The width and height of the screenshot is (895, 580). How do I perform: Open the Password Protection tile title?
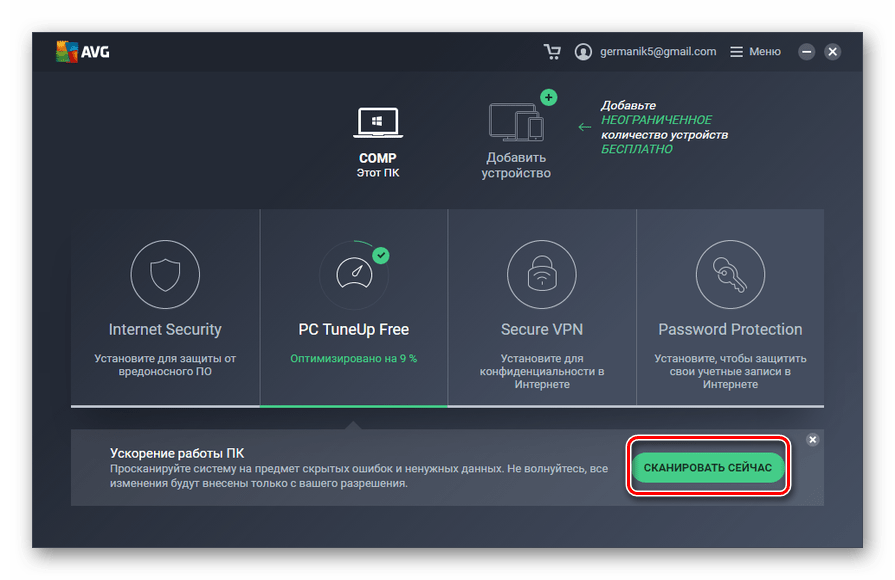(730, 329)
